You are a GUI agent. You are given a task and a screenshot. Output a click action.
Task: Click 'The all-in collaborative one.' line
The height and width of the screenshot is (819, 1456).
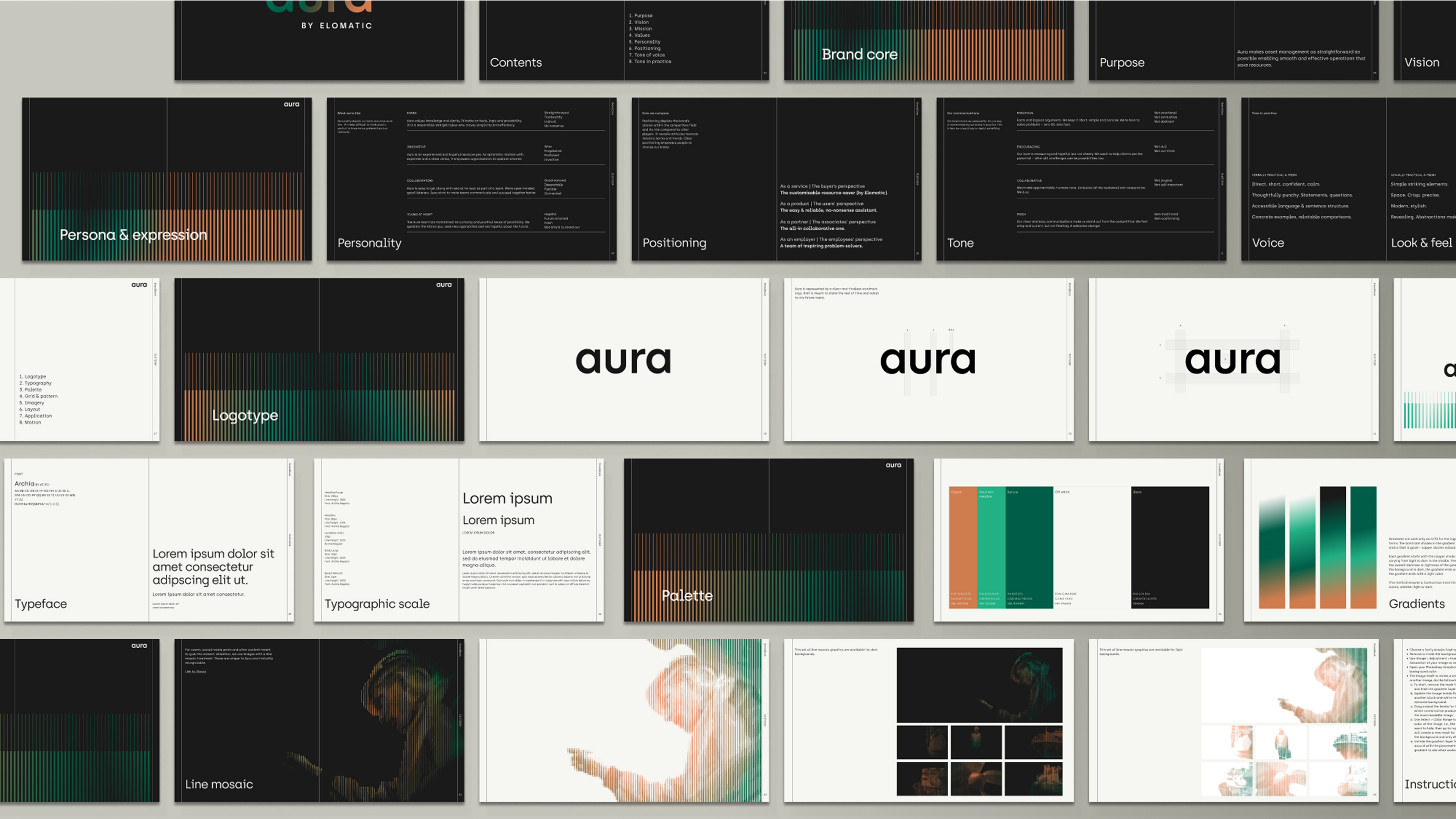pyautogui.click(x=813, y=228)
